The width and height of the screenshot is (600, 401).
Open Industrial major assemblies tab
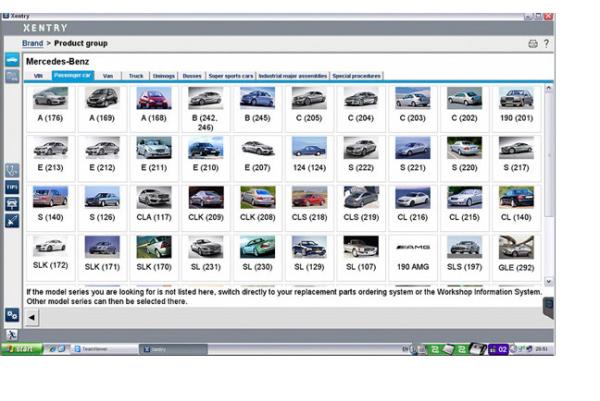pyautogui.click(x=293, y=76)
